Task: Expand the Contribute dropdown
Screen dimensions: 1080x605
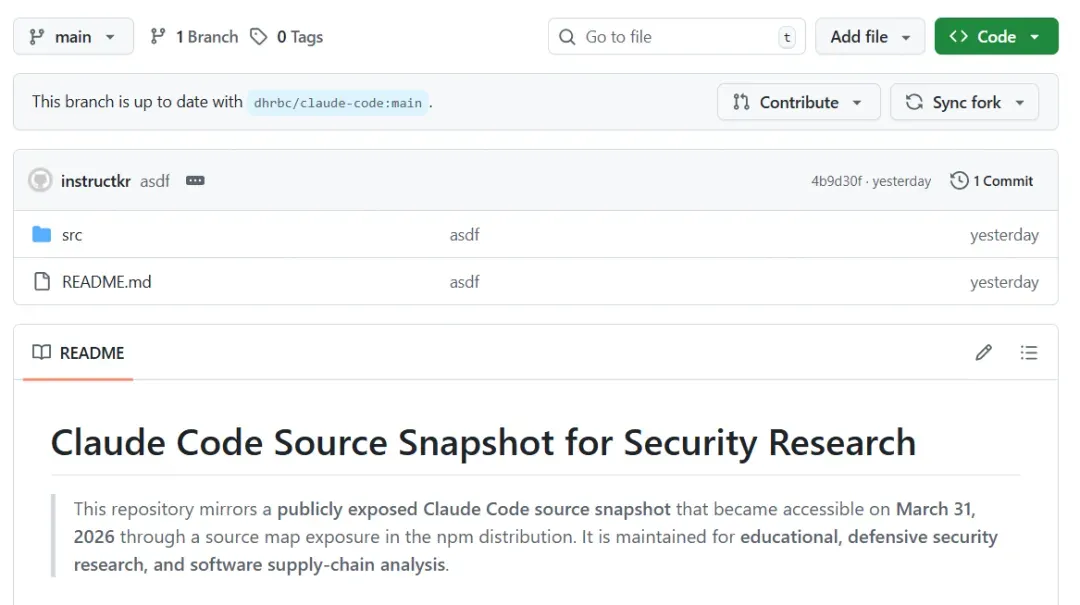Action: click(x=798, y=102)
